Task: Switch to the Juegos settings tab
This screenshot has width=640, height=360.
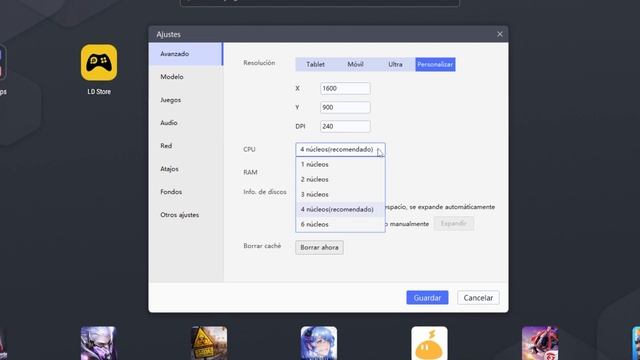Action: point(186,100)
